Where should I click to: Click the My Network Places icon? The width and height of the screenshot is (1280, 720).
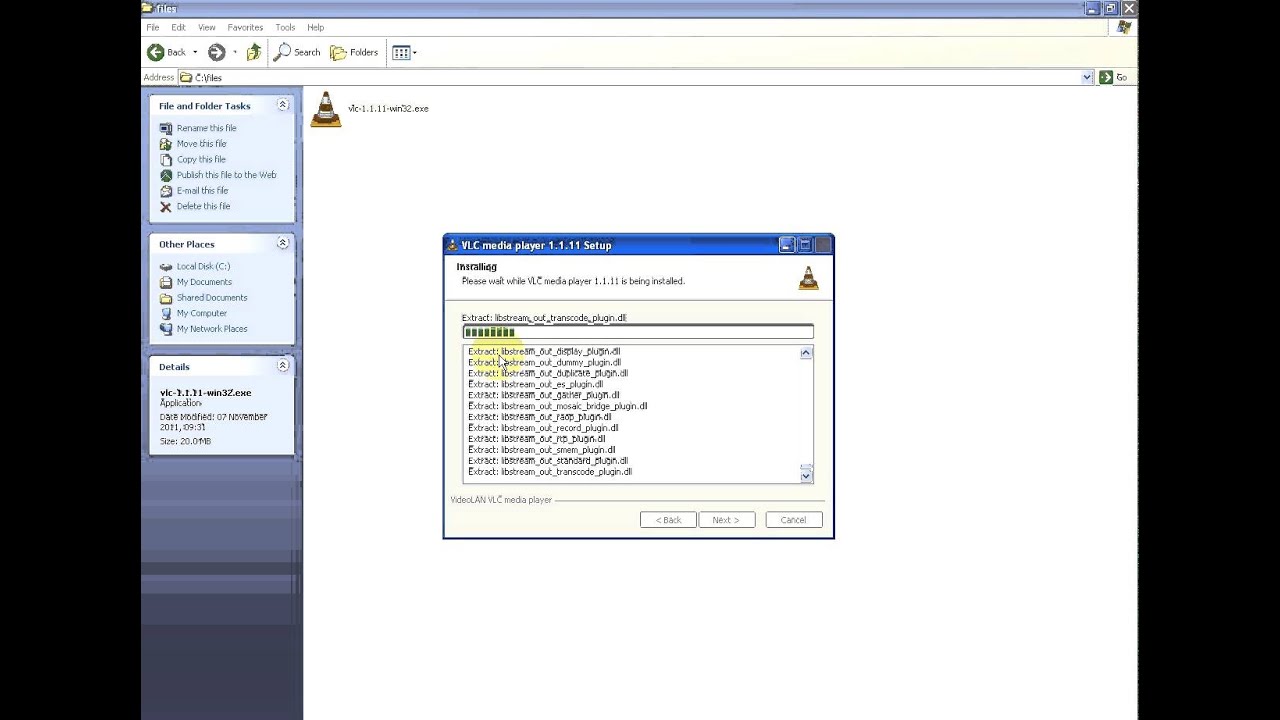pos(166,328)
